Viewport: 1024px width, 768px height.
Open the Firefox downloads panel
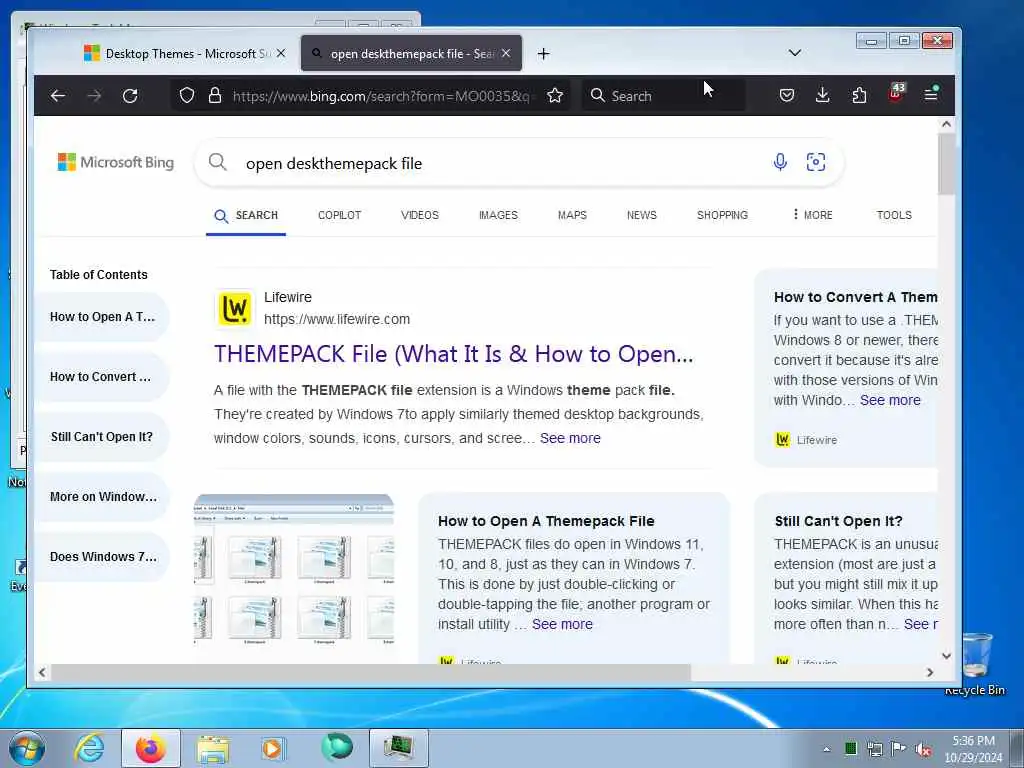tap(823, 96)
